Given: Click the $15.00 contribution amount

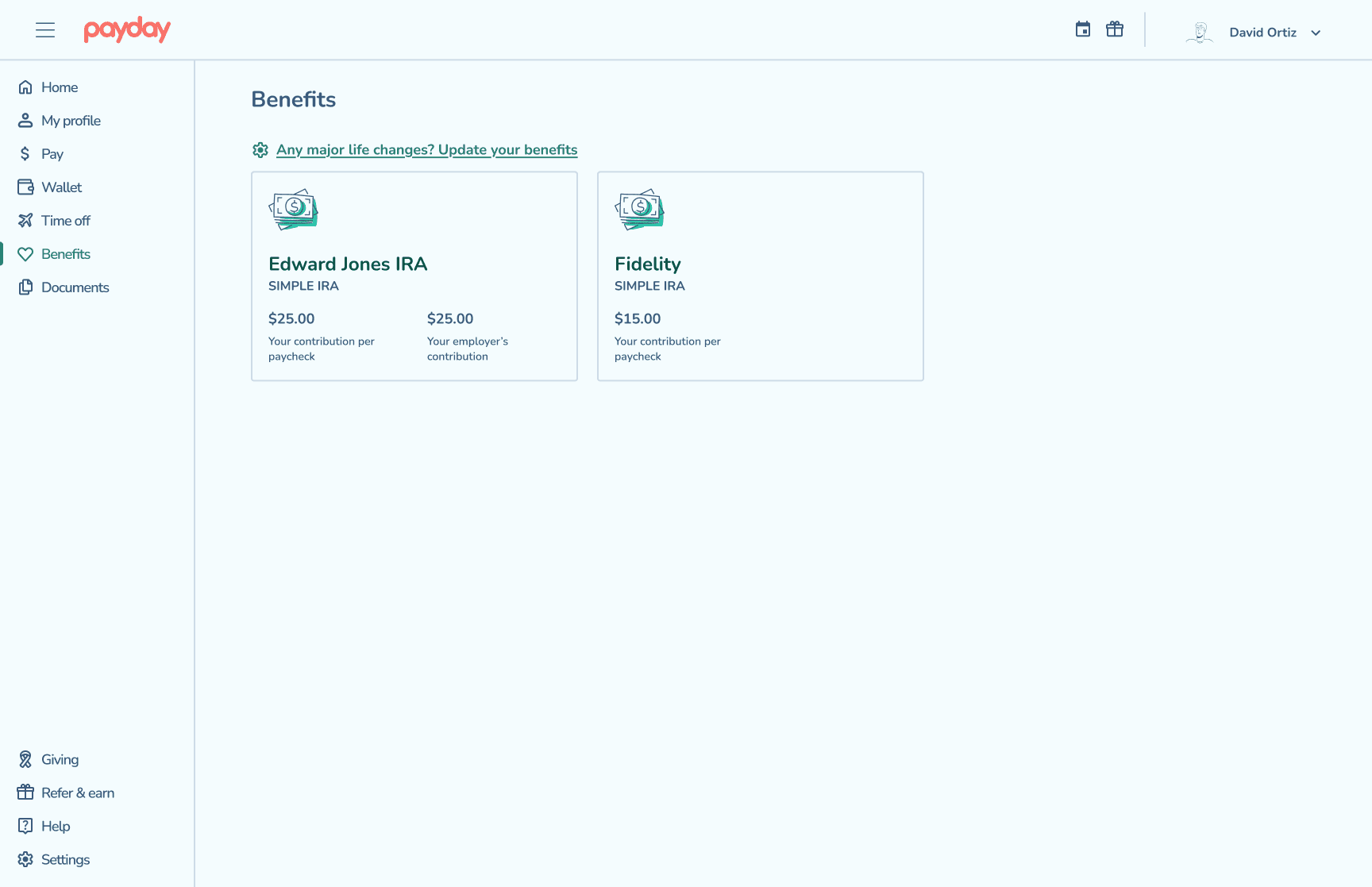Looking at the screenshot, I should point(638,318).
